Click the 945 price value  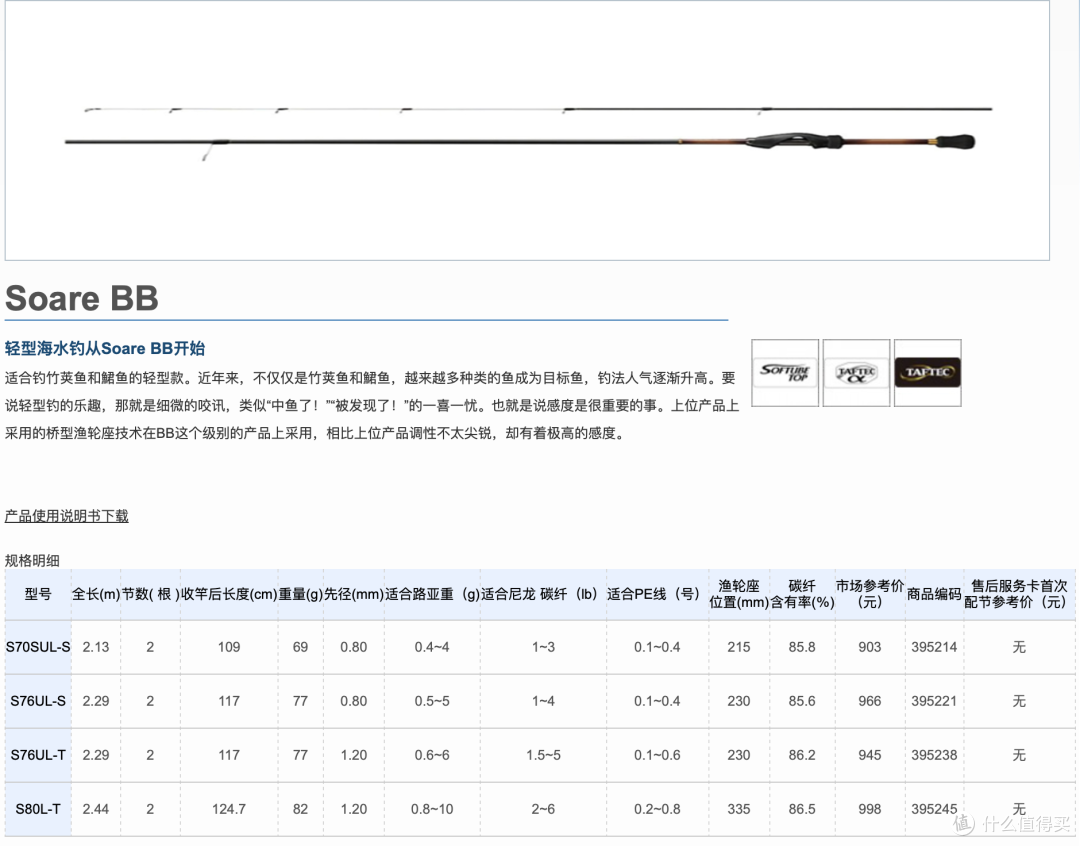870,755
